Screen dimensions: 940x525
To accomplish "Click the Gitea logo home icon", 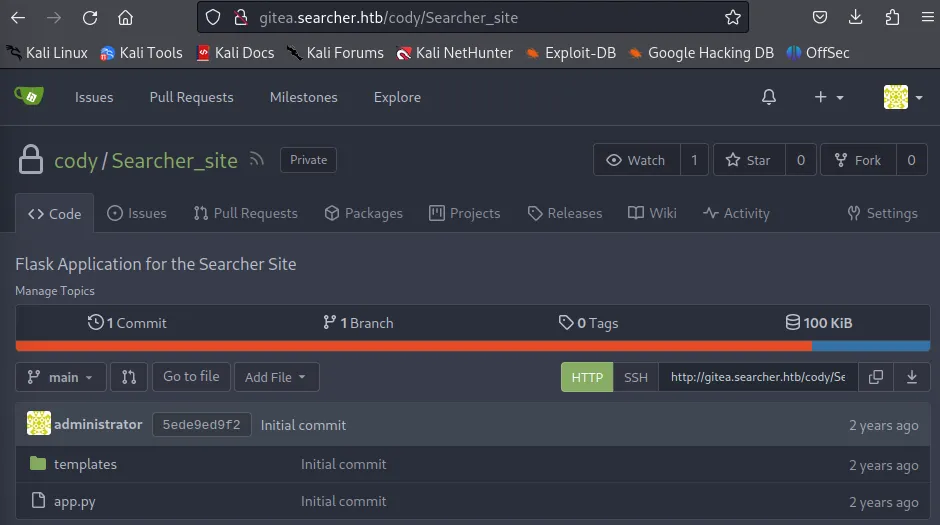I will pyautogui.click(x=29, y=96).
